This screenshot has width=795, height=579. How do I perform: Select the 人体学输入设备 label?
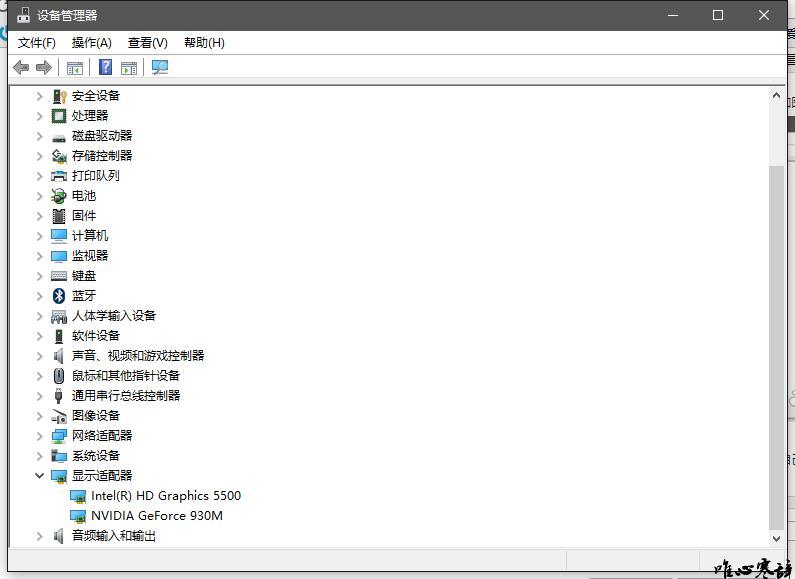(114, 316)
